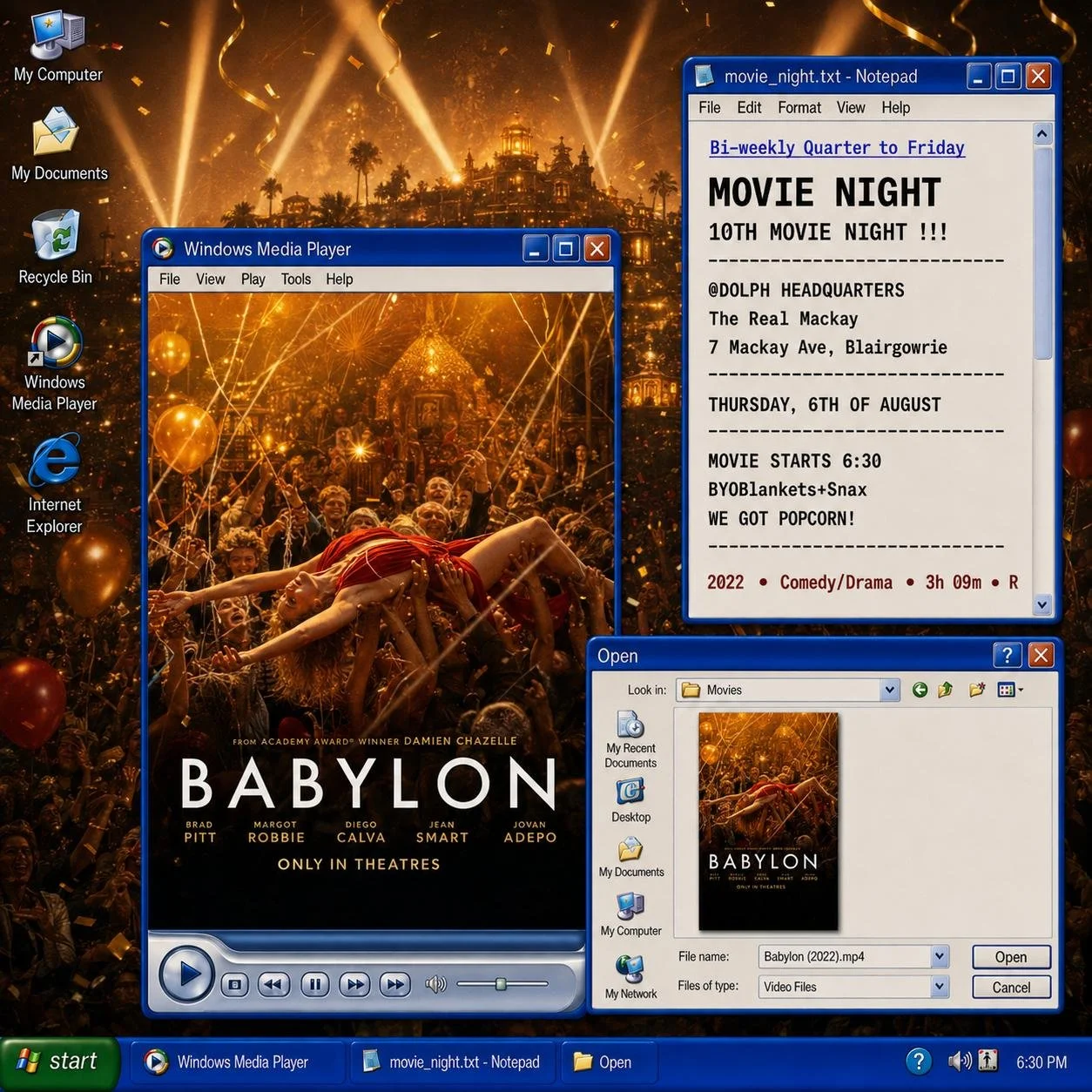
Task: Minimize the Windows Media Player window
Action: click(x=536, y=249)
